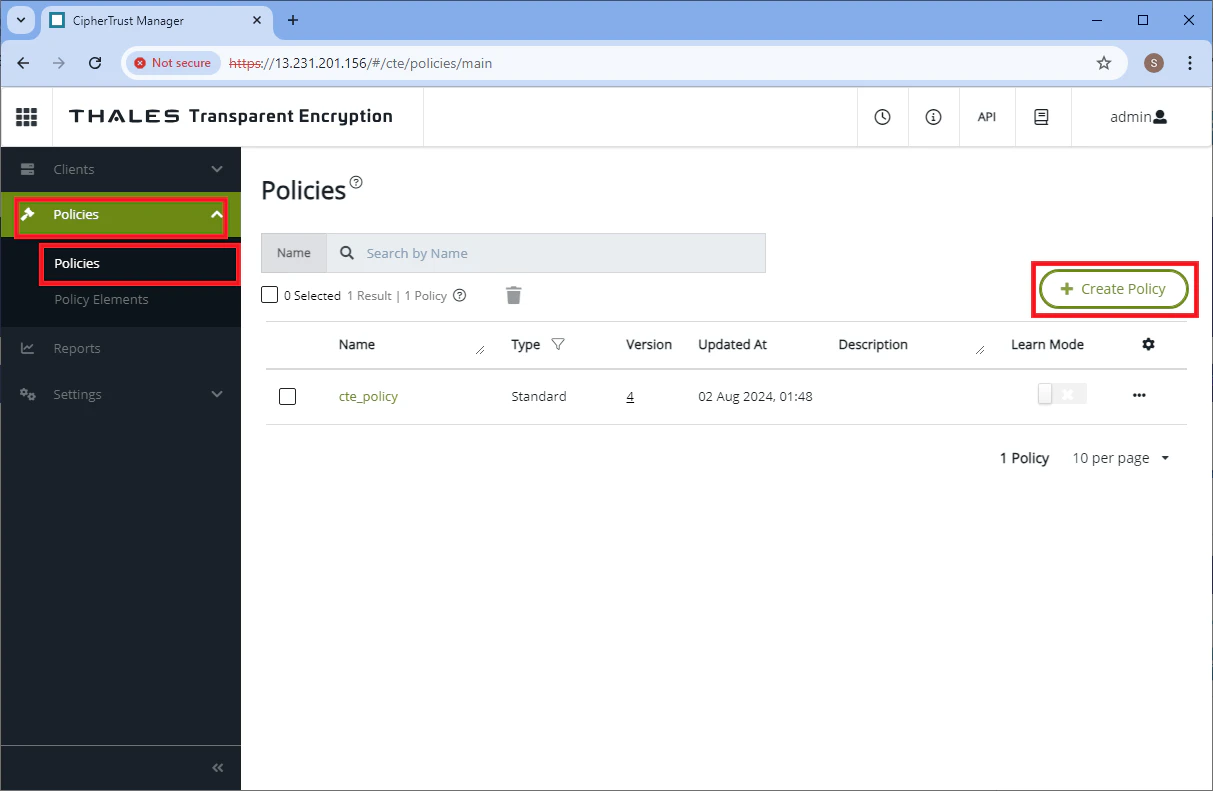This screenshot has width=1213, height=791.
Task: Open the API playground link
Action: (x=987, y=117)
